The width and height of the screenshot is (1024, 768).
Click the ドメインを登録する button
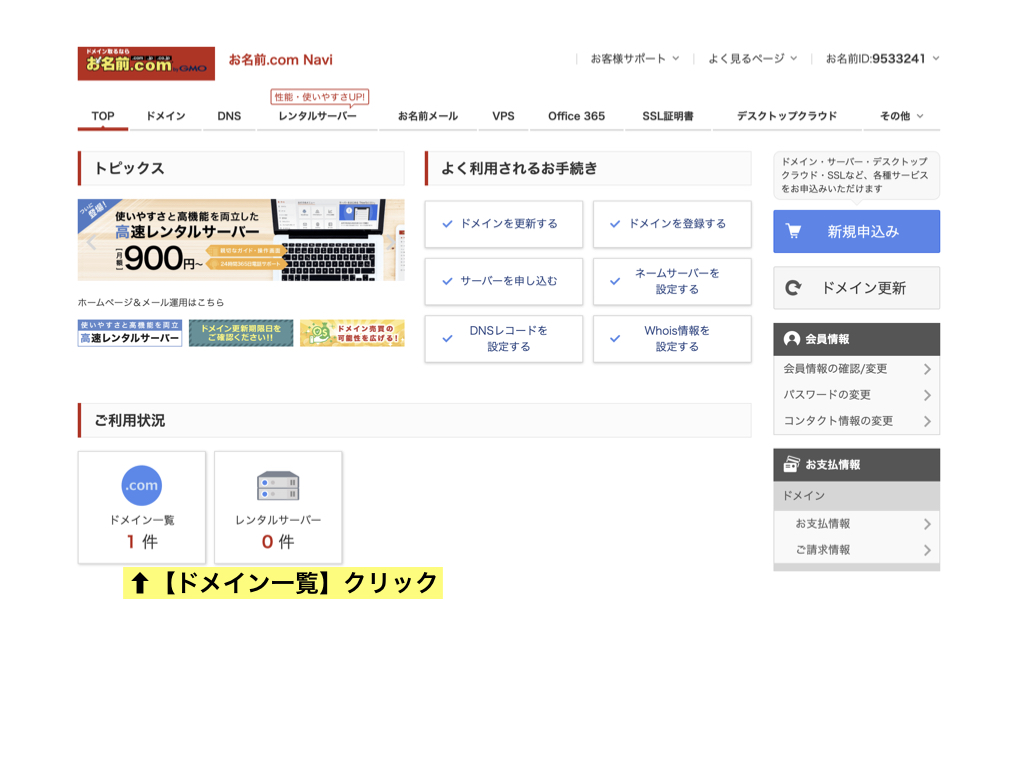pyautogui.click(x=672, y=224)
